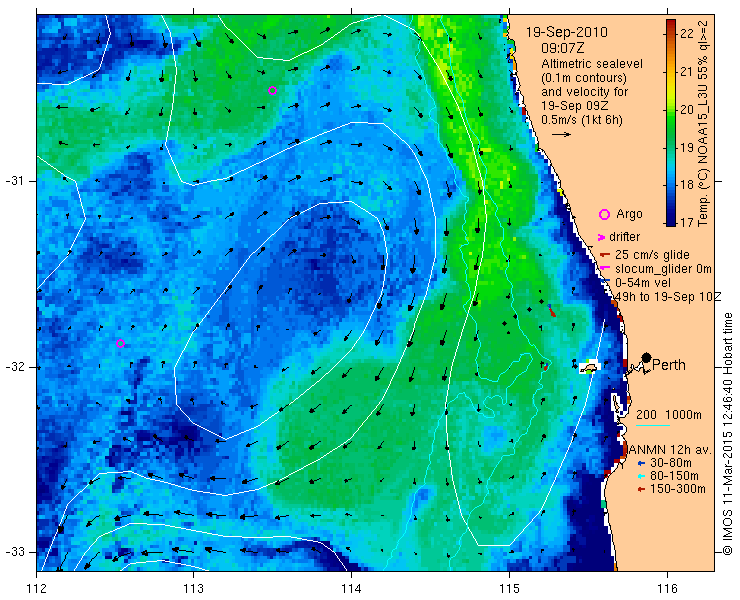Click the green colour bar section at 20
This screenshot has height=600, width=740.
point(671,110)
